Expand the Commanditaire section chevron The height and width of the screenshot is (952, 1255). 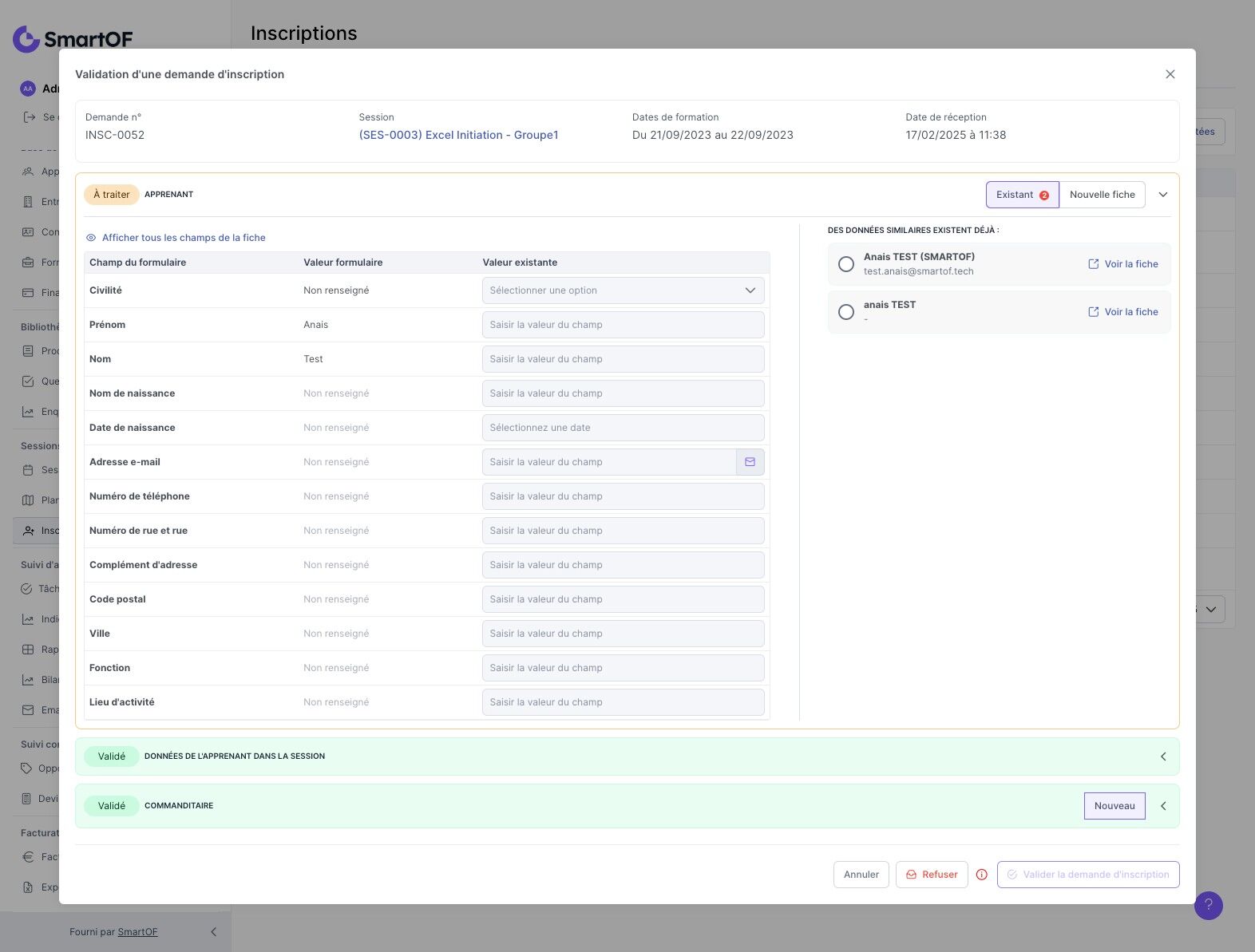pyautogui.click(x=1163, y=806)
